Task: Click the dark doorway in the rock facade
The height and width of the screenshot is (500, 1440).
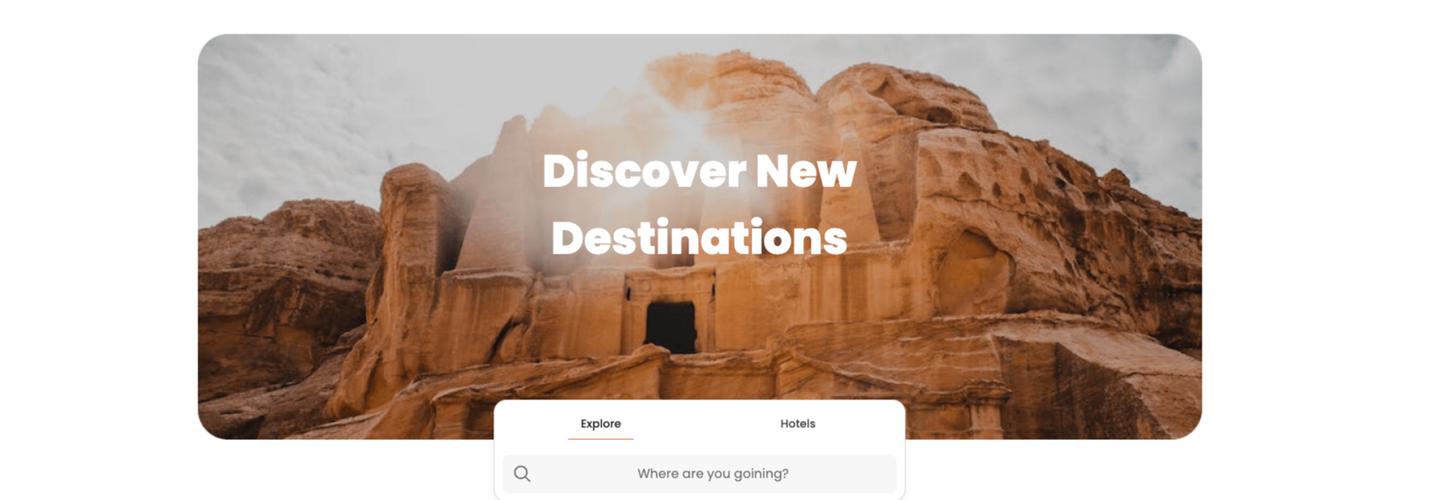Action: (670, 327)
